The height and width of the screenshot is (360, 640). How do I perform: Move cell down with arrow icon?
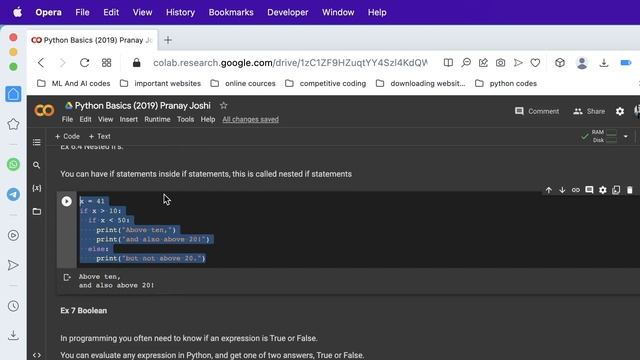click(562, 190)
